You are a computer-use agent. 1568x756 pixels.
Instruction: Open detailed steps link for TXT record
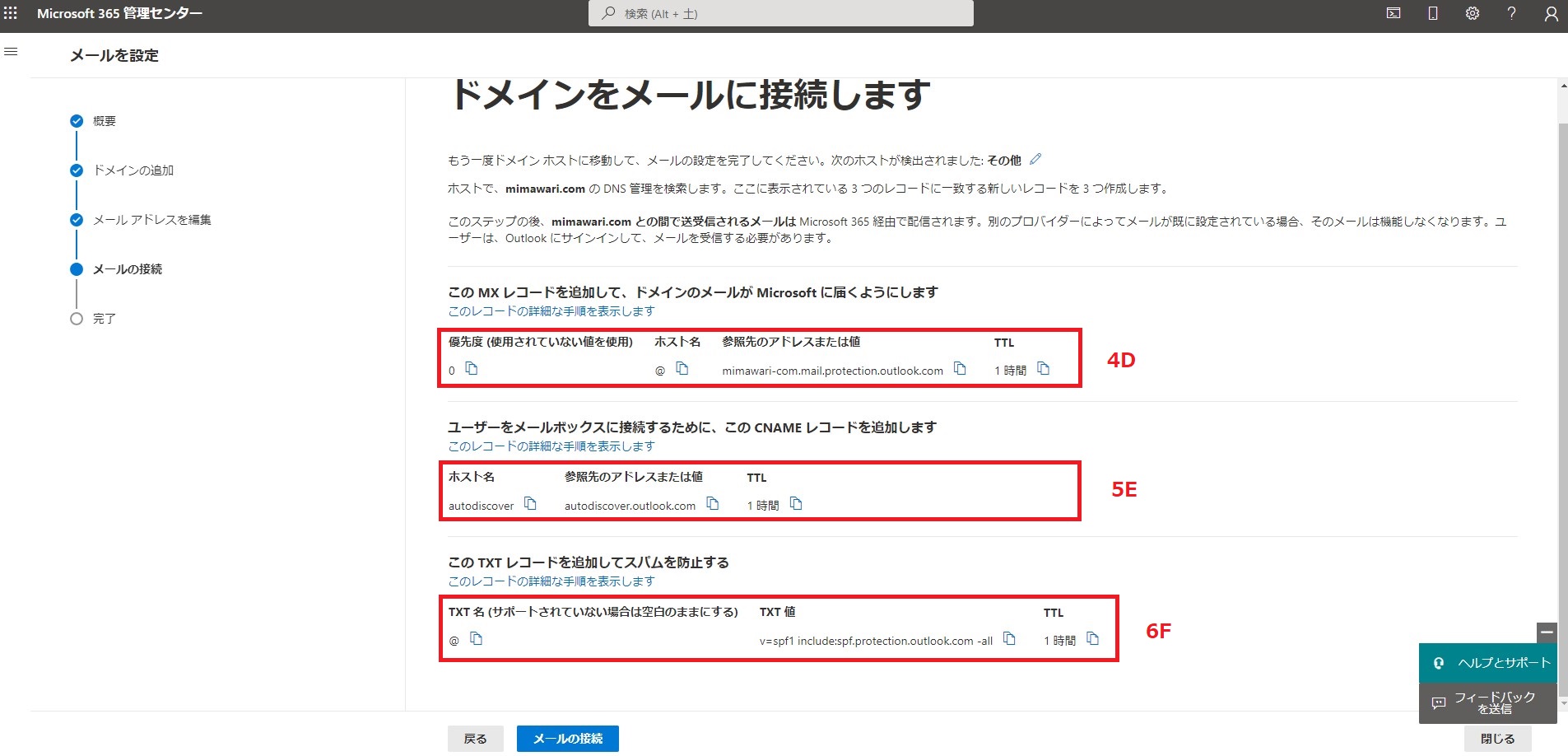(x=551, y=581)
